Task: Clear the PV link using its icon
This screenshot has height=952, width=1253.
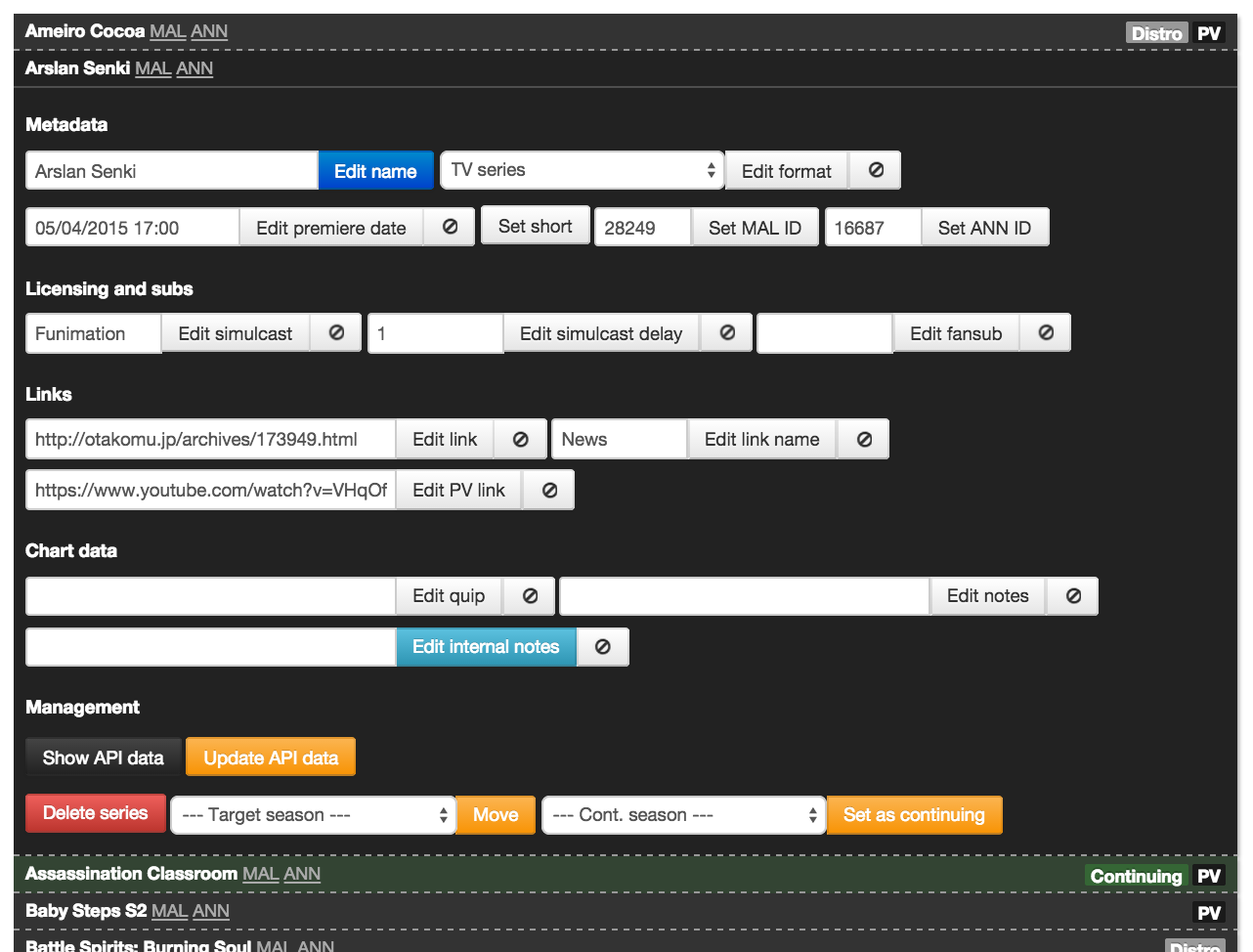Action: coord(549,491)
